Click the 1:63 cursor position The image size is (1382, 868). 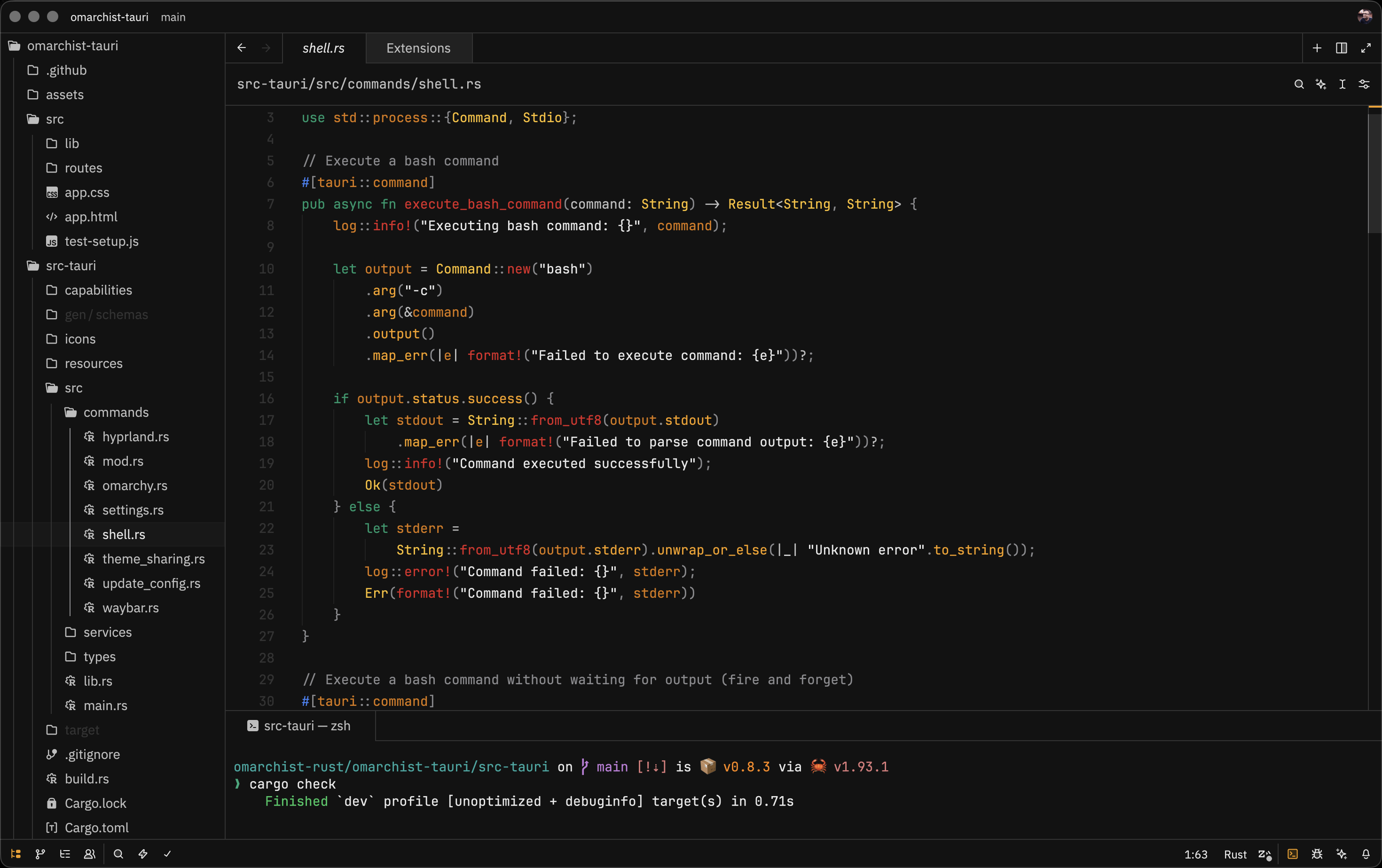pyautogui.click(x=1195, y=854)
